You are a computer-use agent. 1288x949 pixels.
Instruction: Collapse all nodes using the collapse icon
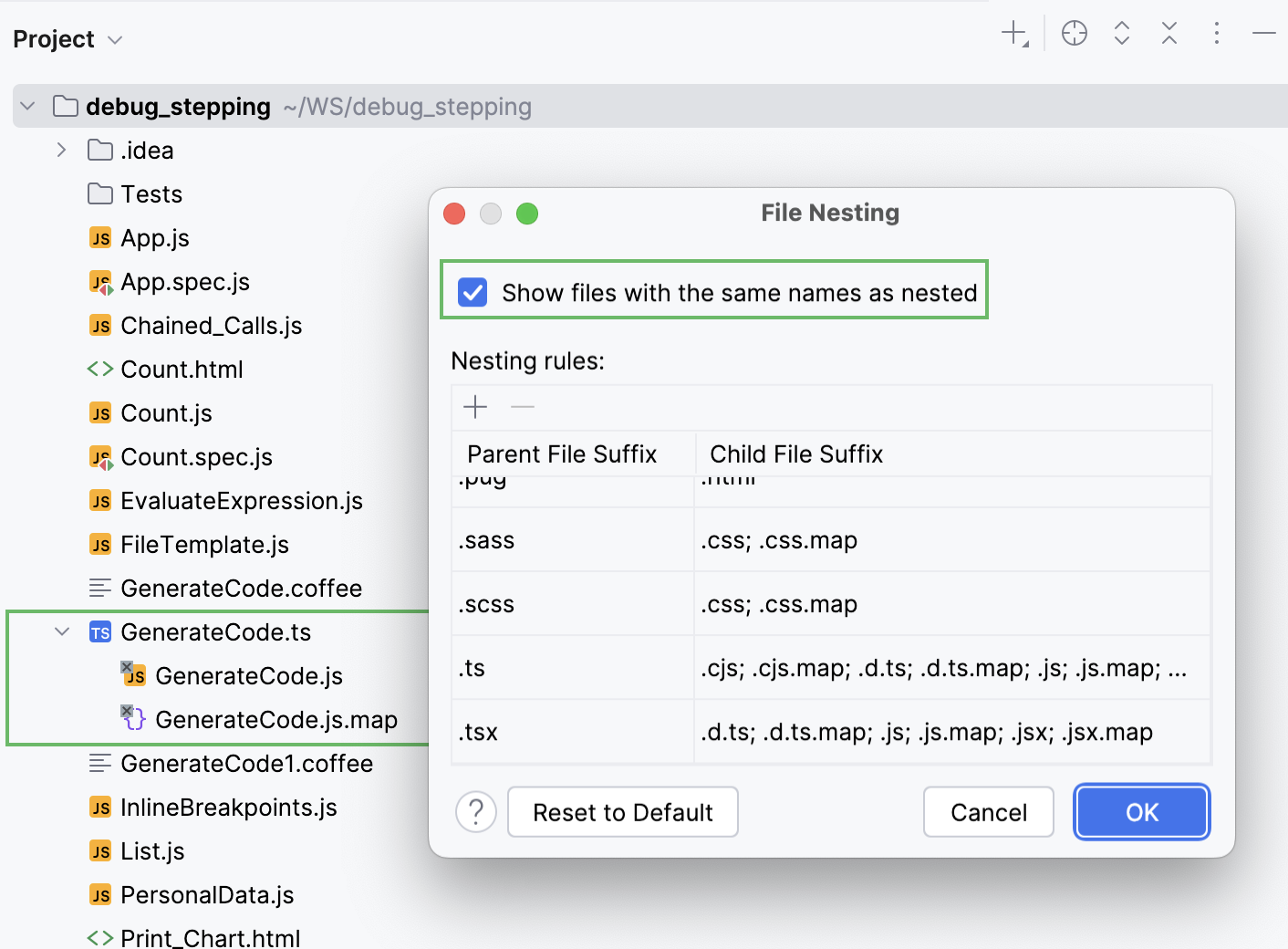click(1169, 33)
